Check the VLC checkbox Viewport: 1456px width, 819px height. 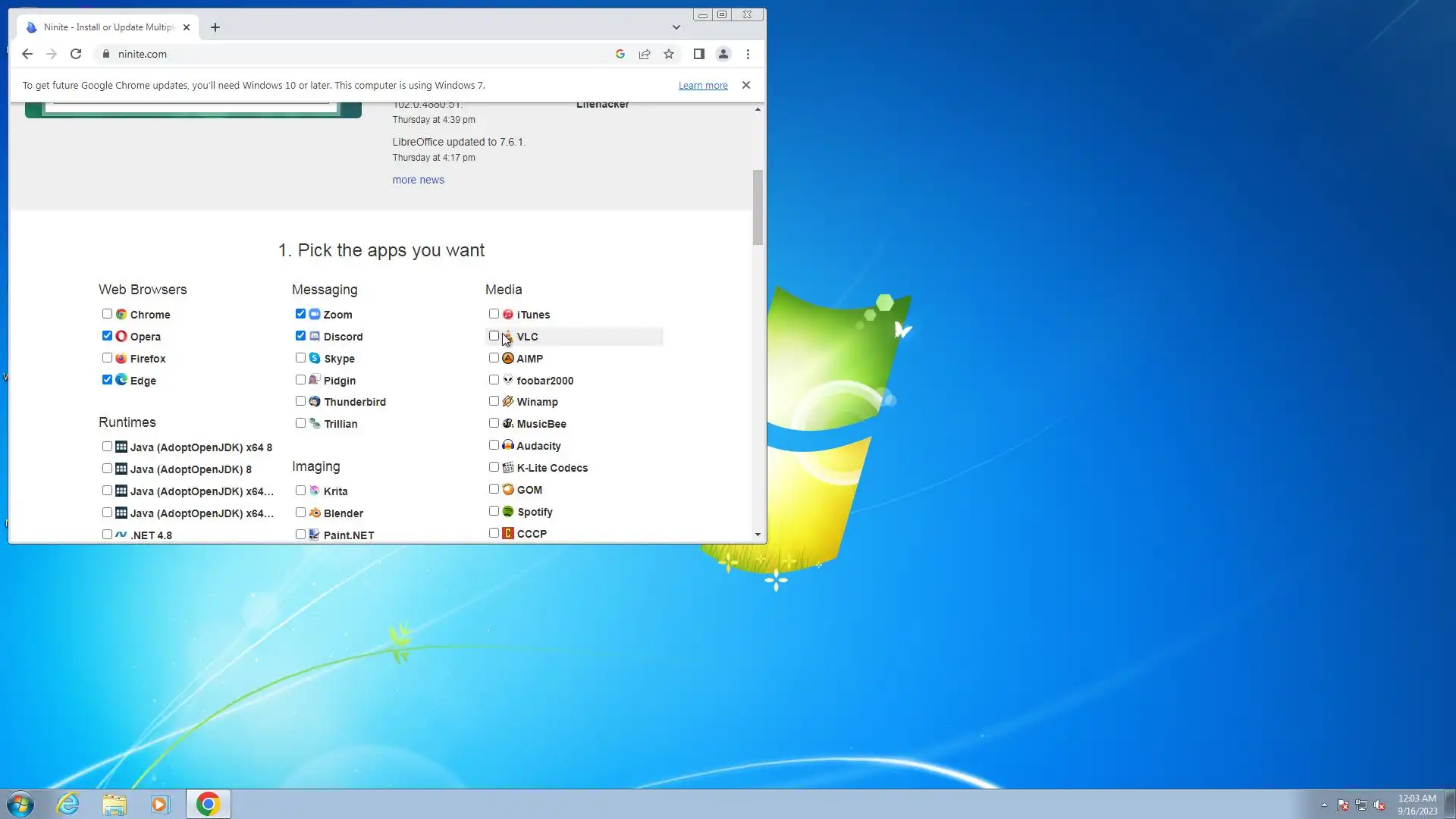coord(494,336)
